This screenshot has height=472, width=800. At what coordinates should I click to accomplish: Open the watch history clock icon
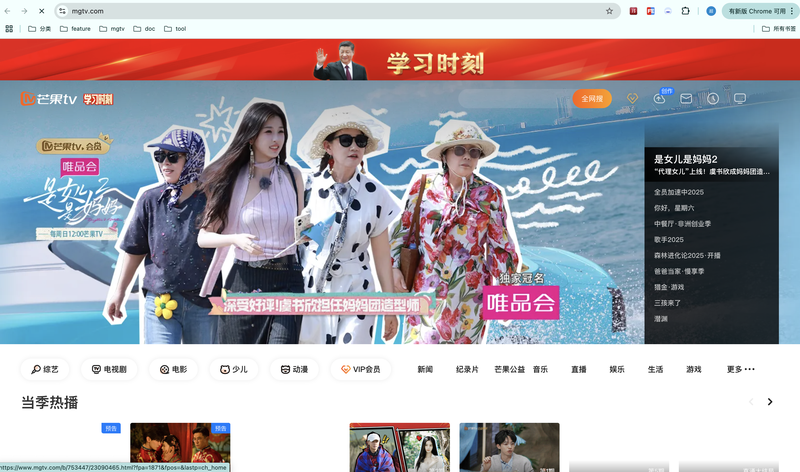point(713,98)
